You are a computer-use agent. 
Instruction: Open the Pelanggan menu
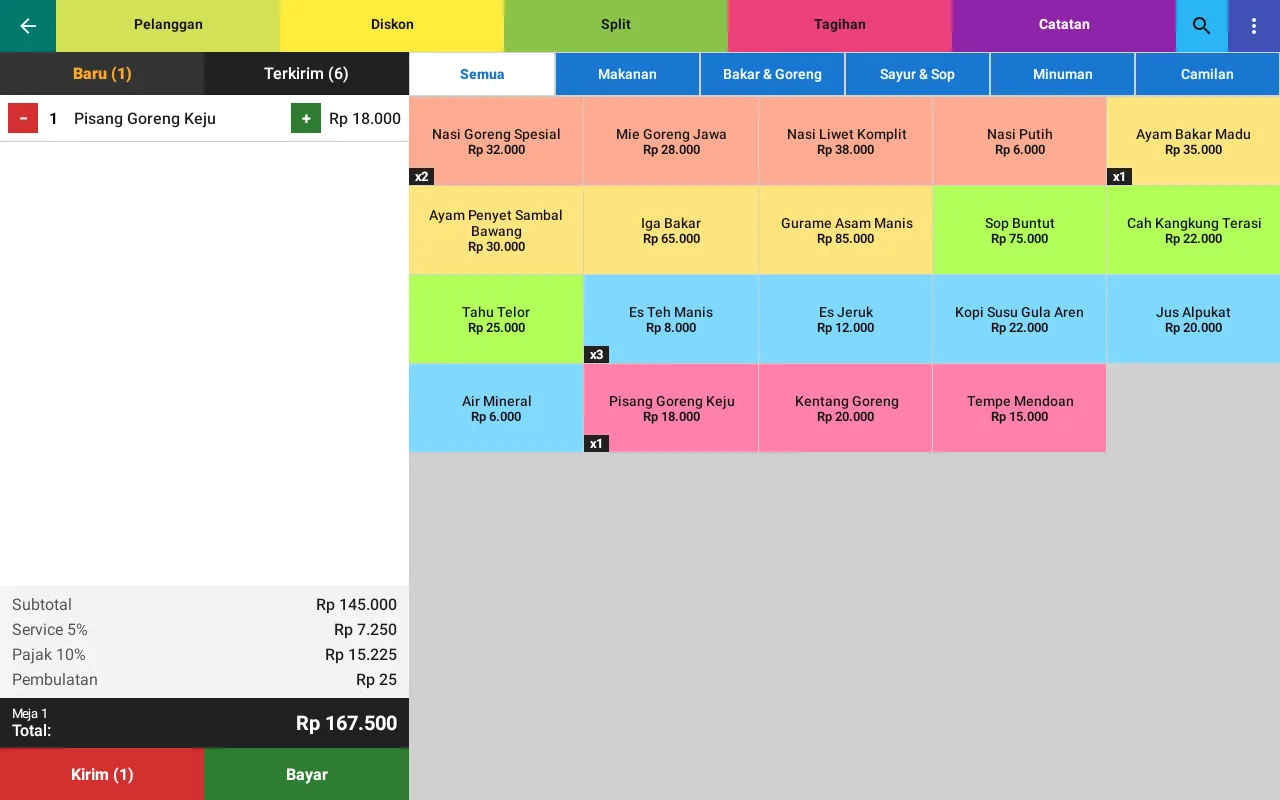coord(168,26)
